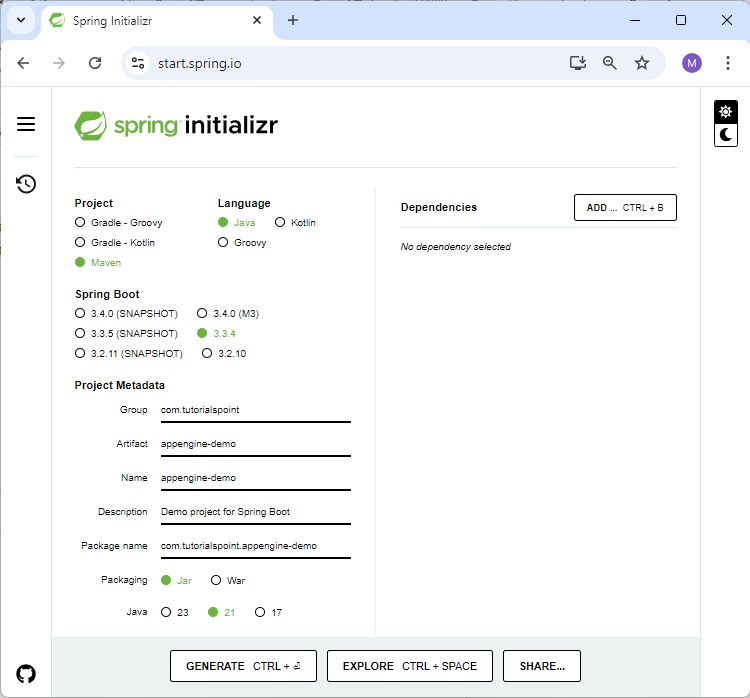Screen dimensions: 750x698
Task: Click the SHARE... button
Action: 542,666
